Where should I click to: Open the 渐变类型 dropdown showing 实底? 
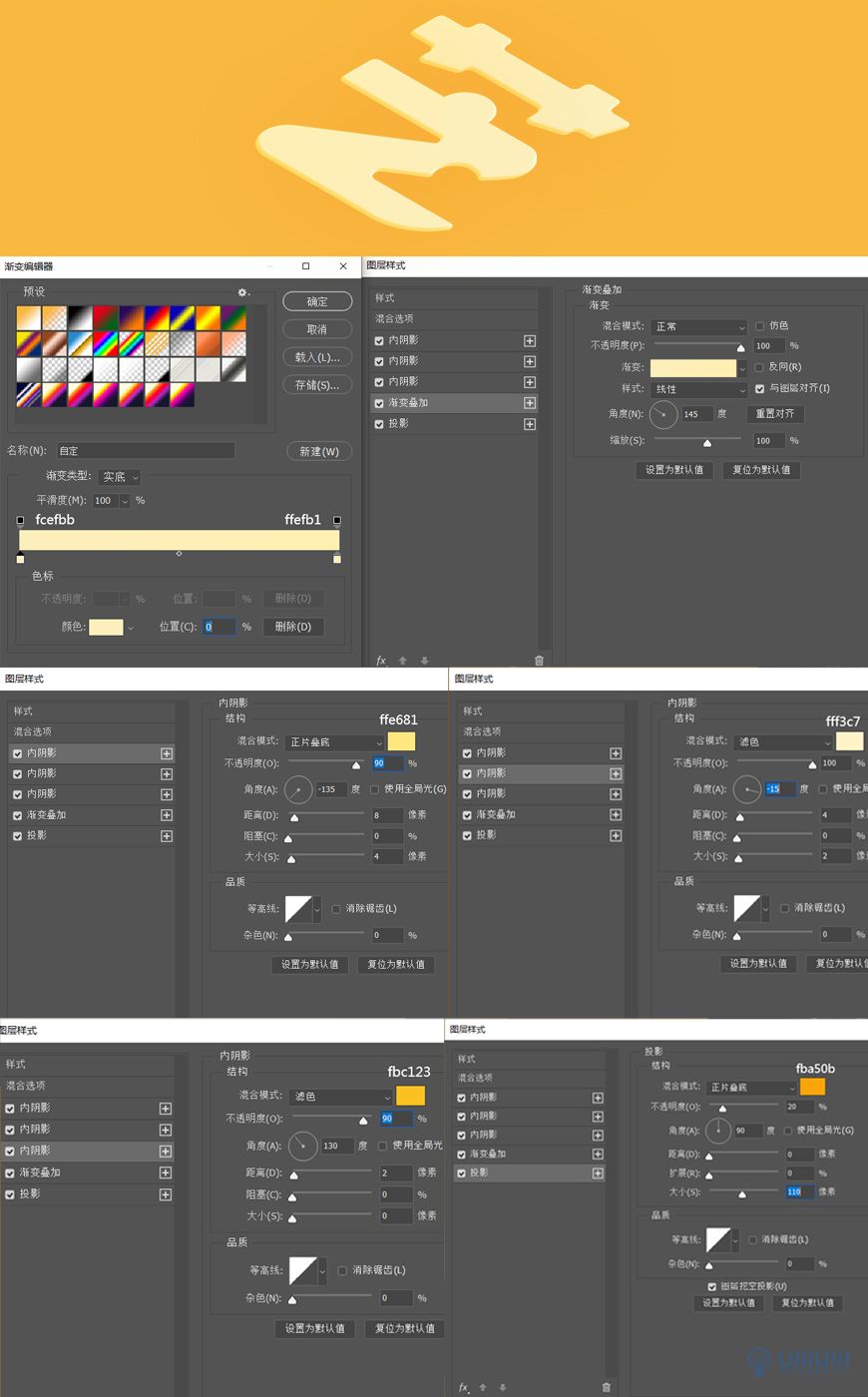[120, 477]
